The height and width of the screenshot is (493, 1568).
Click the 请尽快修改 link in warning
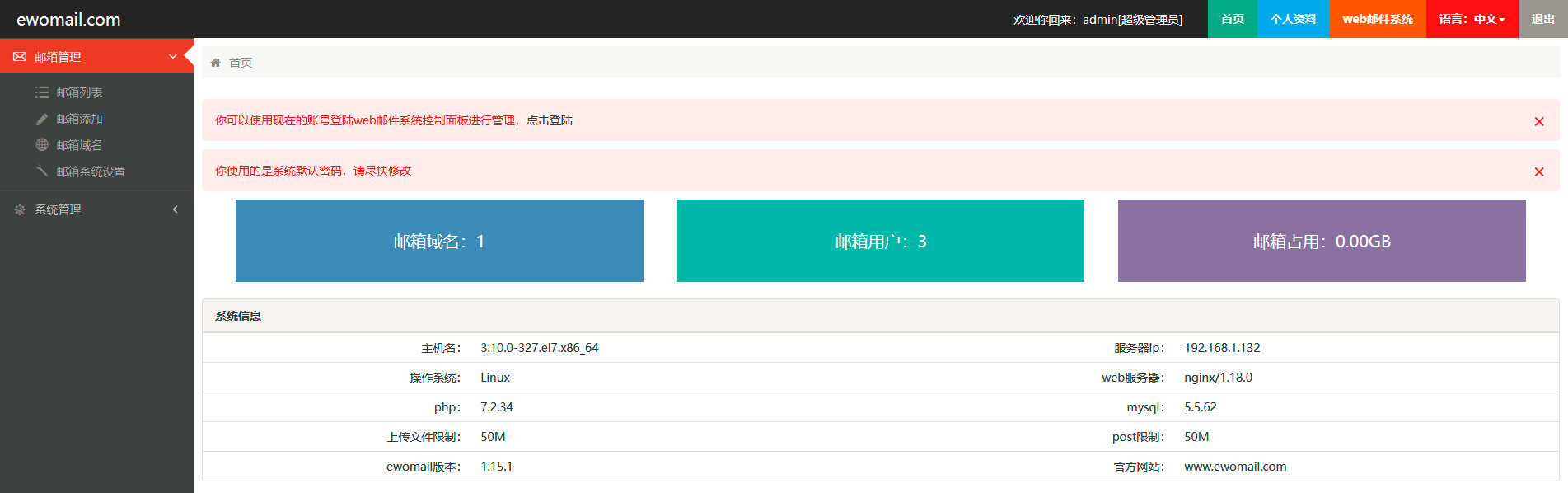coord(382,171)
